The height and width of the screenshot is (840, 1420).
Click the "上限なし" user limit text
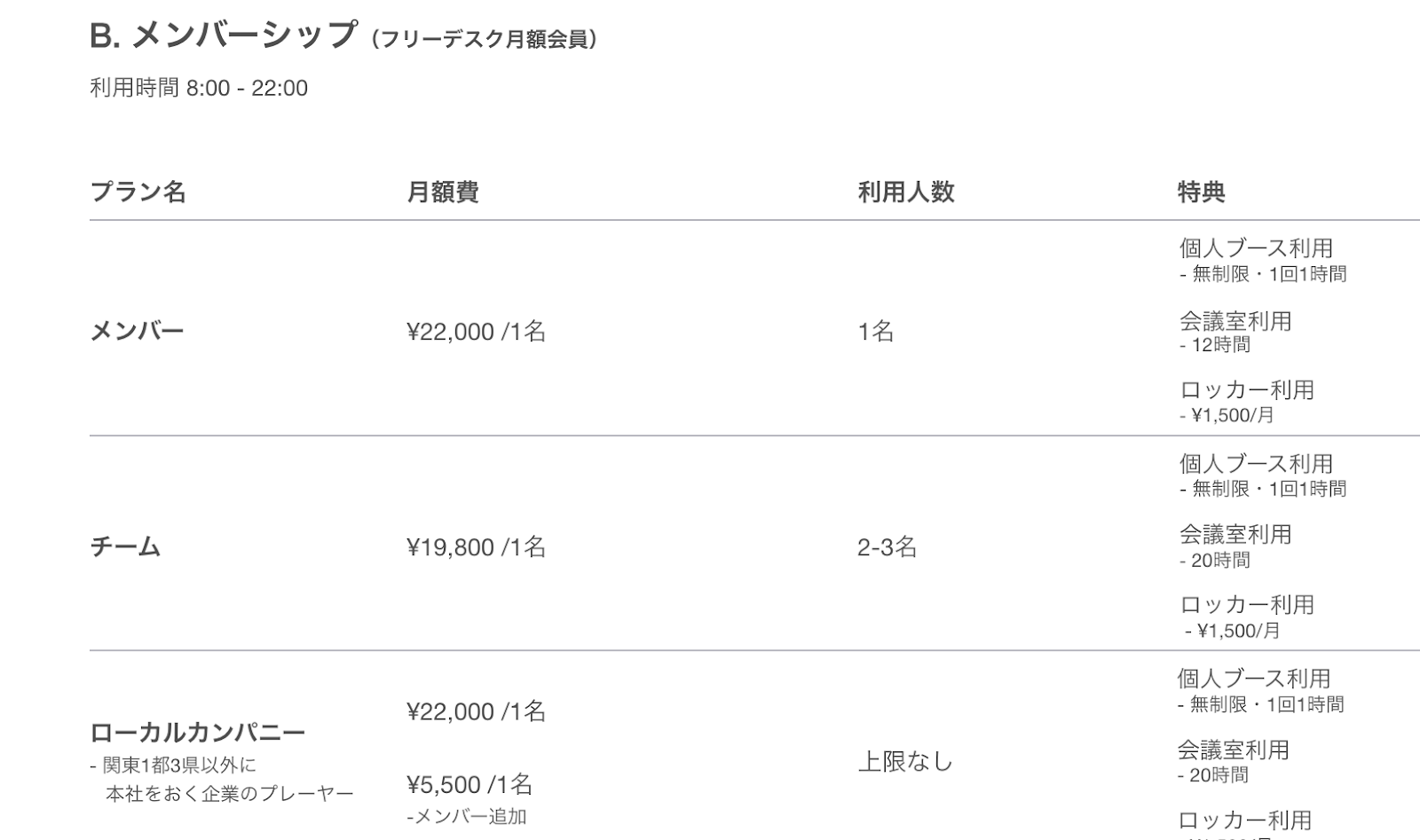(x=905, y=762)
